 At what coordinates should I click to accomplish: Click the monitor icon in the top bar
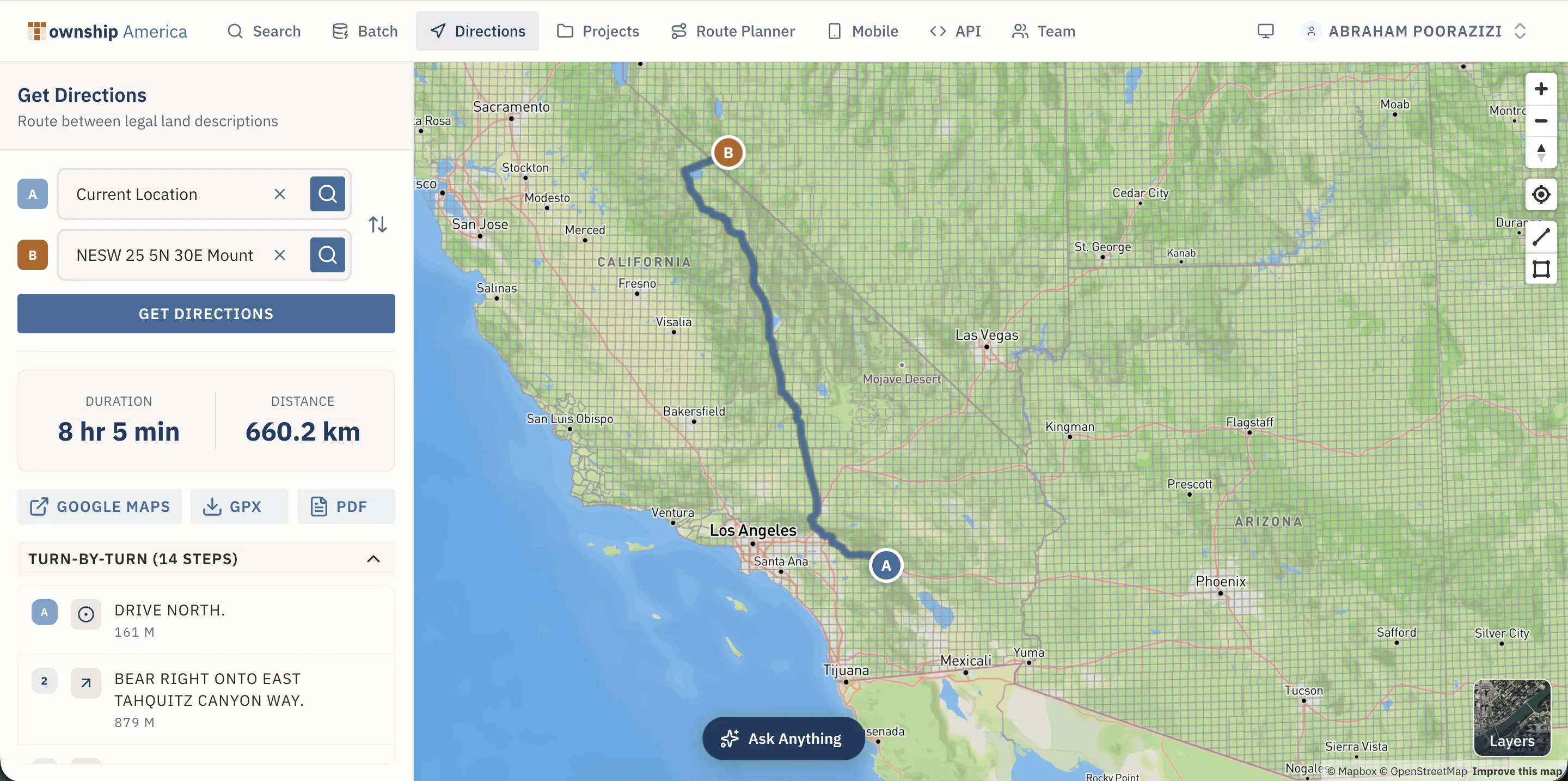point(1266,31)
